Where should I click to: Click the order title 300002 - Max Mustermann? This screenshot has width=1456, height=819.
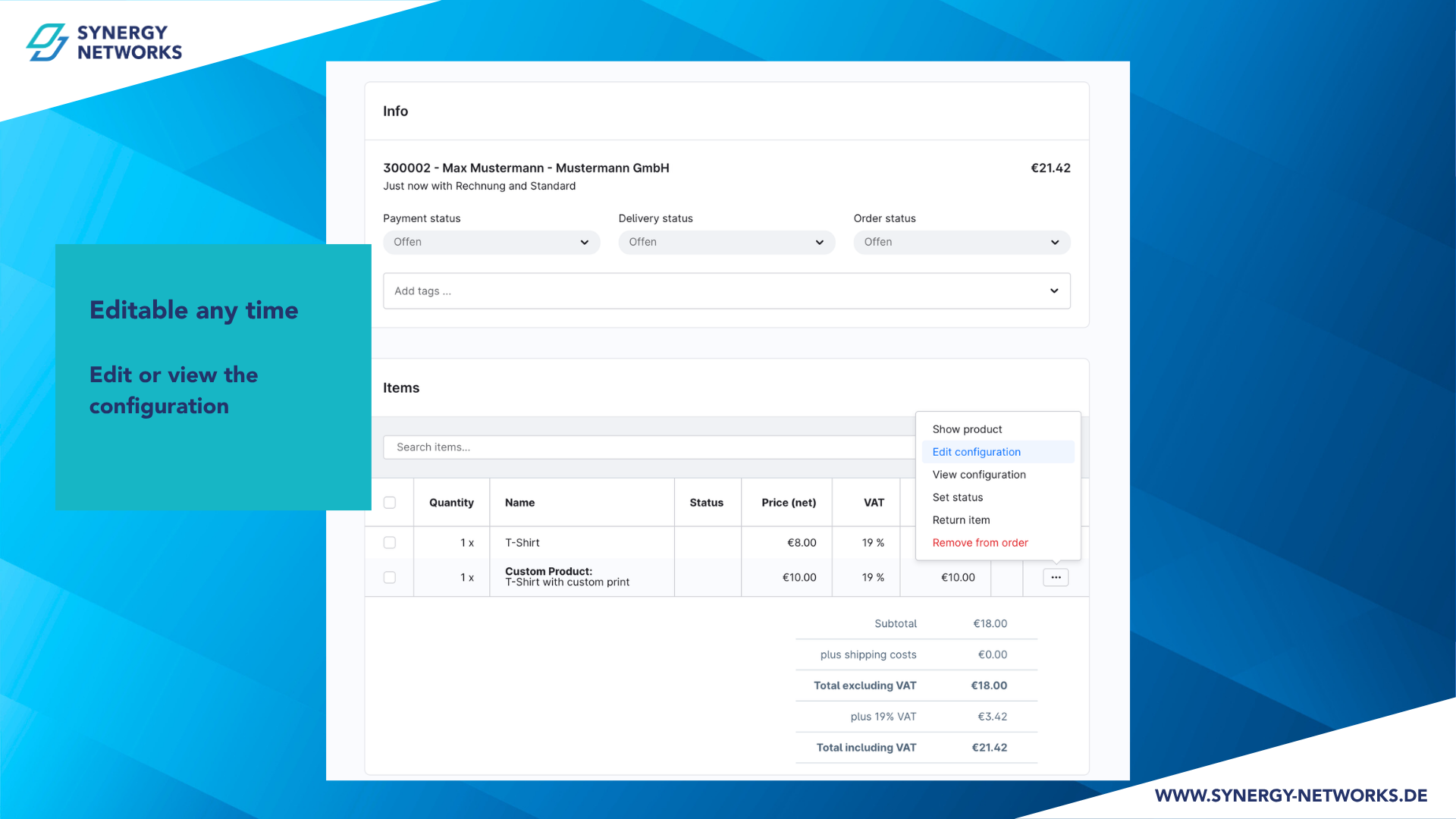tap(526, 168)
